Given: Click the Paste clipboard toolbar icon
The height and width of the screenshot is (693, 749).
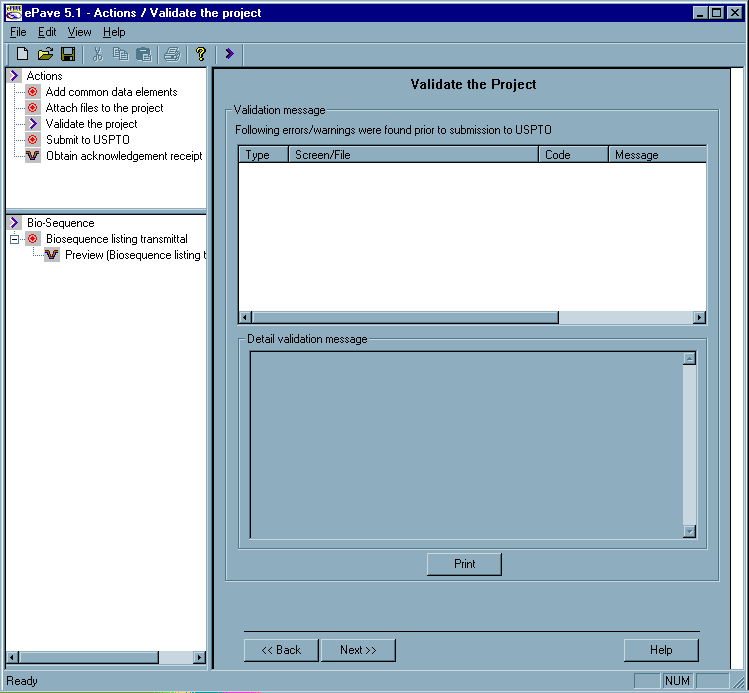Looking at the screenshot, I should point(143,54).
